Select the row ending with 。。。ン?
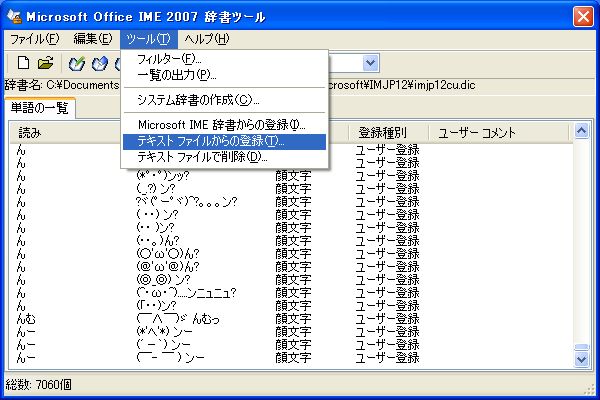Screen dimensions: 600x400 tap(292, 202)
